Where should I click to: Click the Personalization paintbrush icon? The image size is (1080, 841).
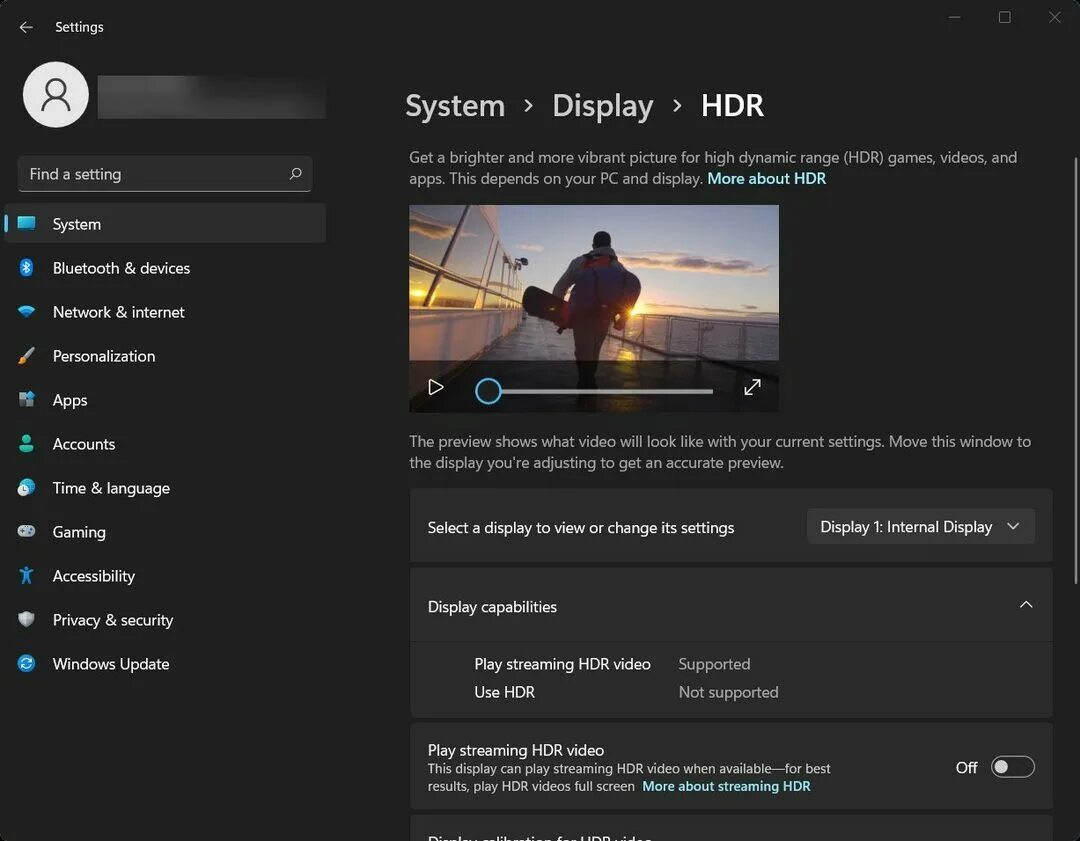[26, 355]
